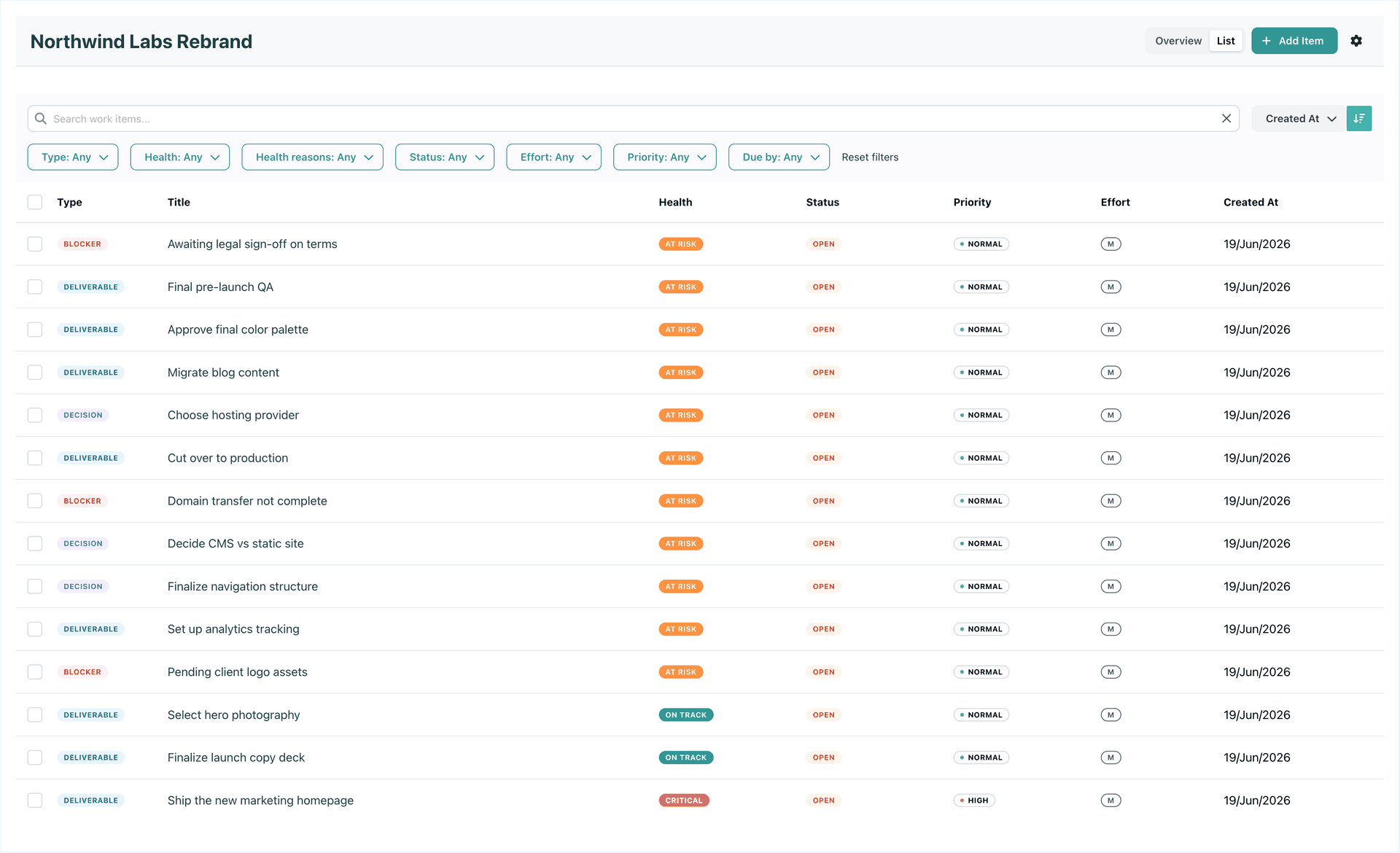The width and height of the screenshot is (1400, 853).
Task: Open the Status: Any filter dropdown
Action: click(x=445, y=157)
